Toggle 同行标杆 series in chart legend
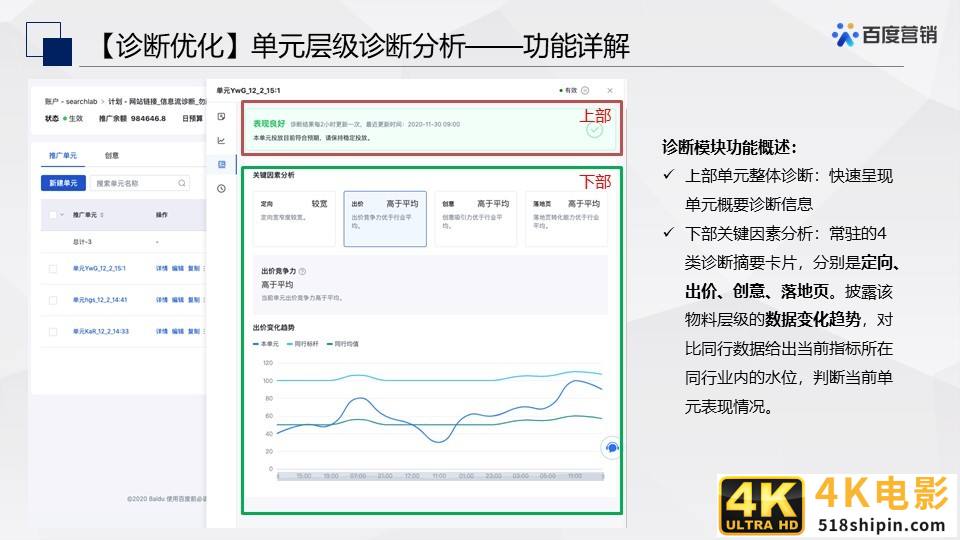 tap(302, 344)
